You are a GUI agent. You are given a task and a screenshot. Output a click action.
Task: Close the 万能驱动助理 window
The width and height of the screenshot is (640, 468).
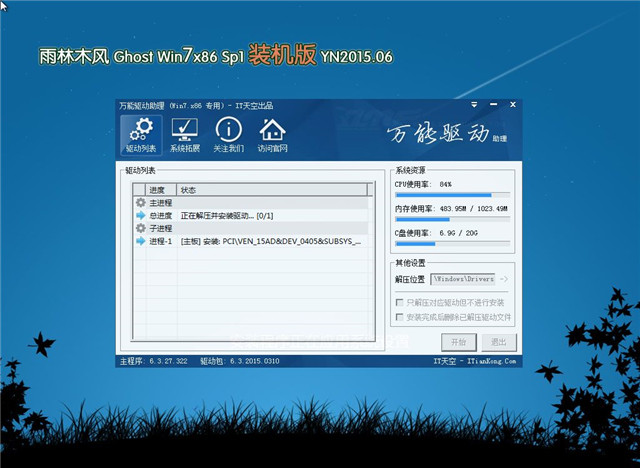(513, 105)
